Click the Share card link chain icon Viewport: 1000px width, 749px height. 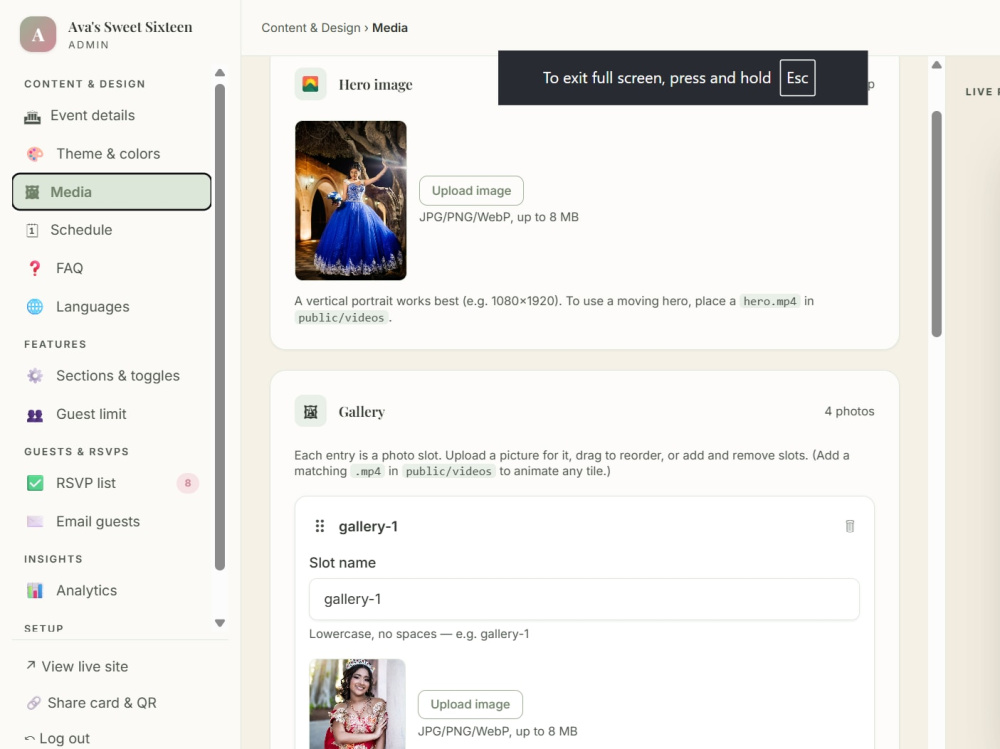click(x=33, y=703)
